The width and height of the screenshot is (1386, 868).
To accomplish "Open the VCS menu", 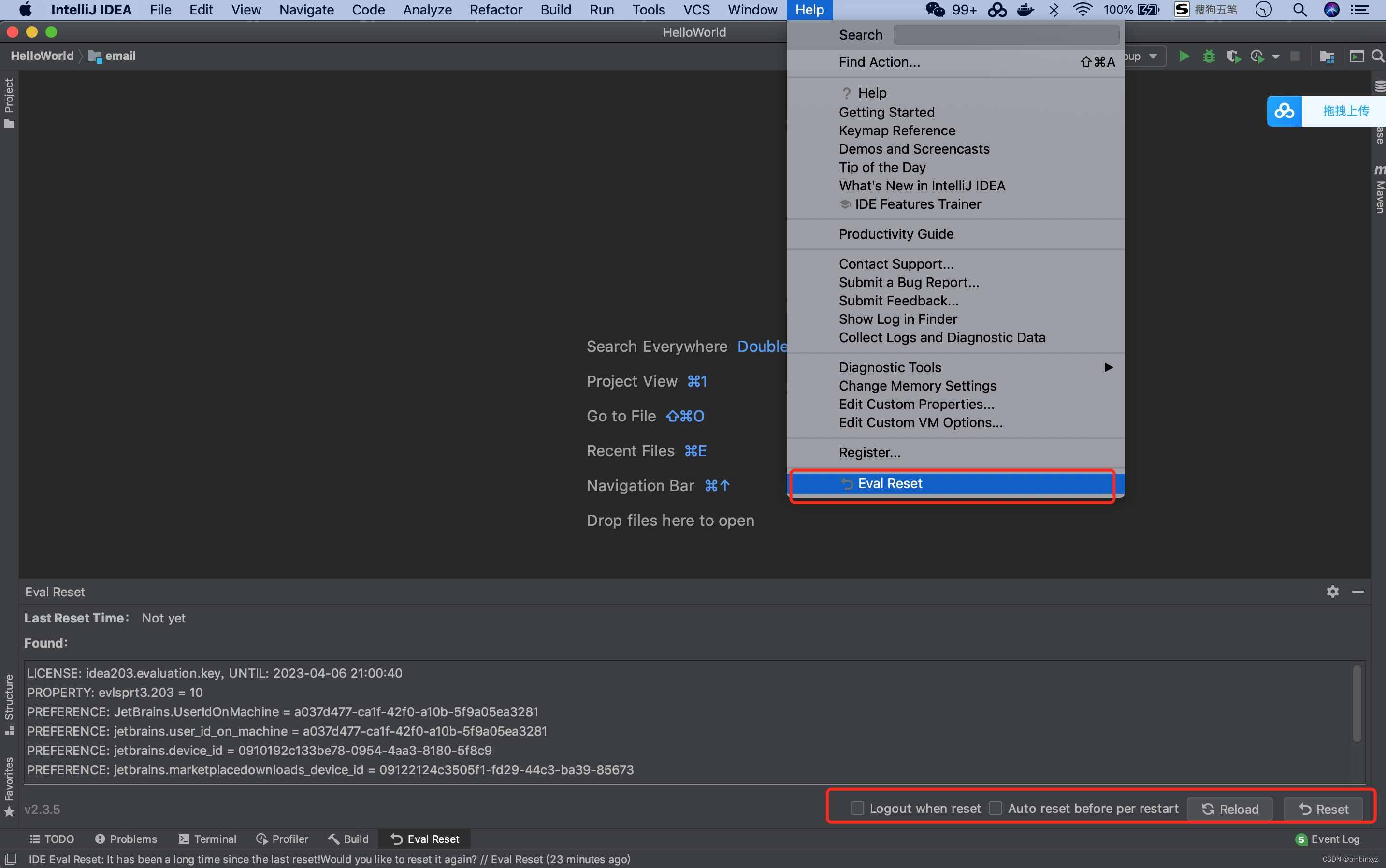I will 696,10.
